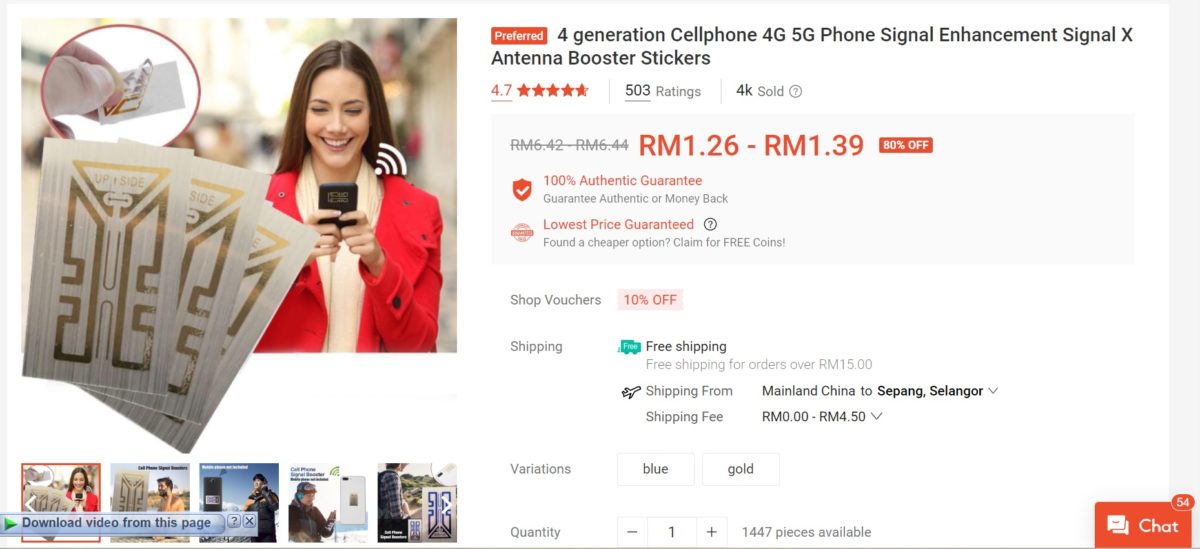Select the gold variation

(x=741, y=469)
